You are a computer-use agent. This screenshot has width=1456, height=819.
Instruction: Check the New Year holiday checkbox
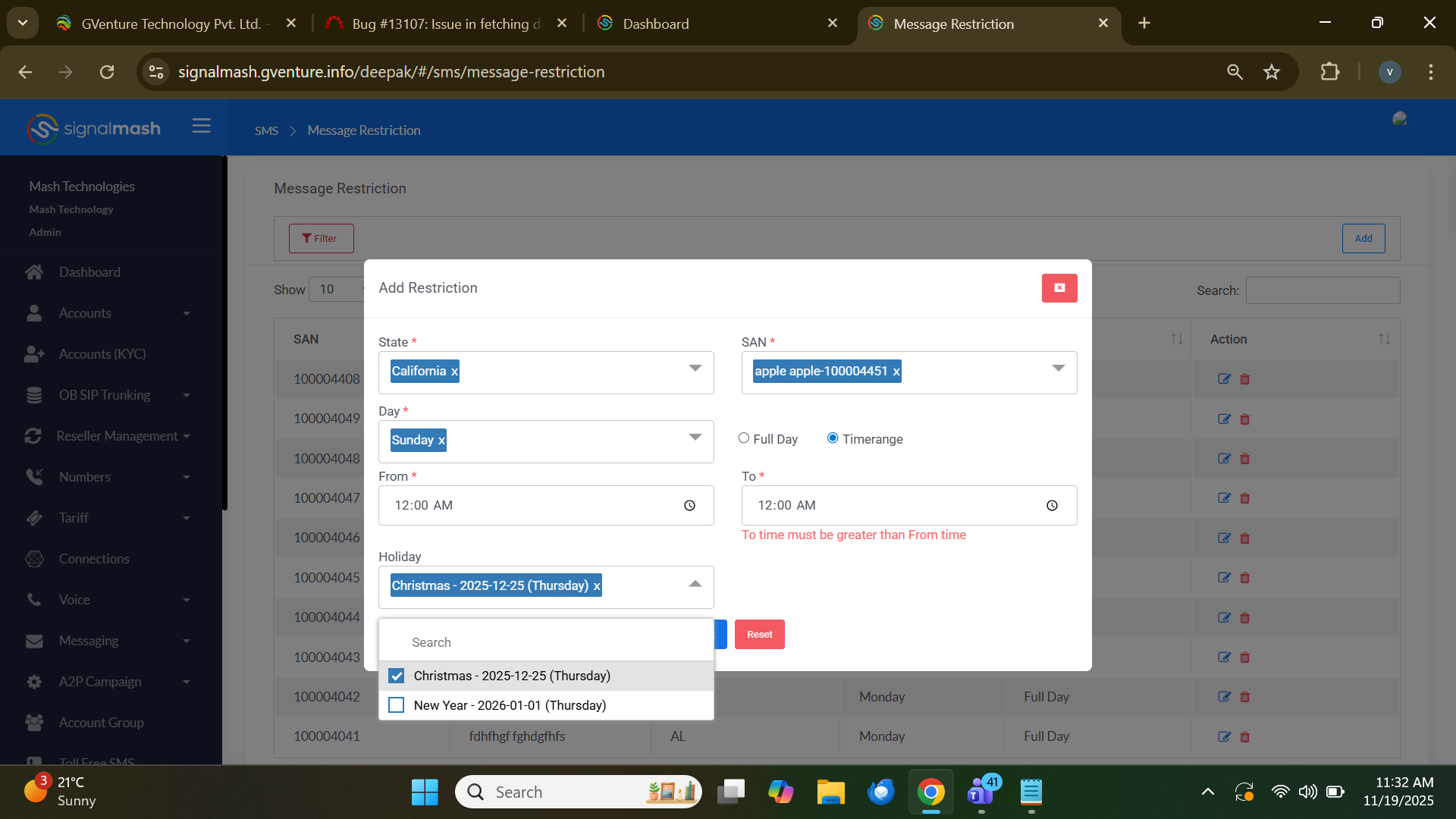[x=396, y=705]
